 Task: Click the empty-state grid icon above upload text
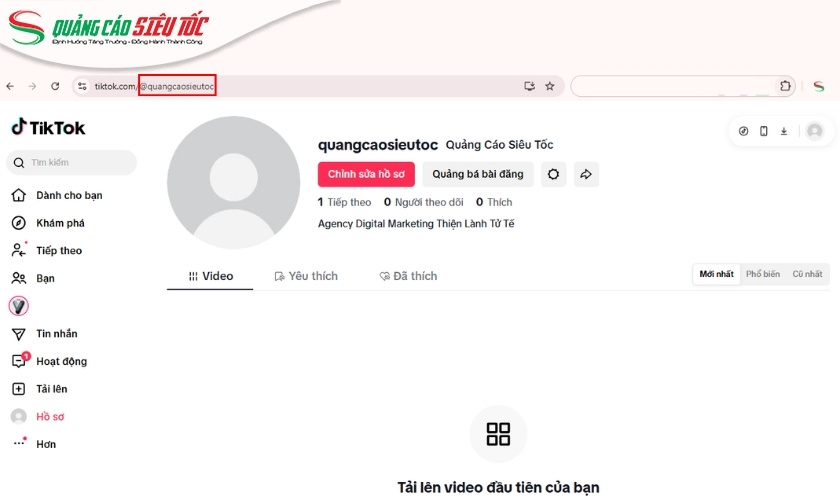[x=498, y=434]
